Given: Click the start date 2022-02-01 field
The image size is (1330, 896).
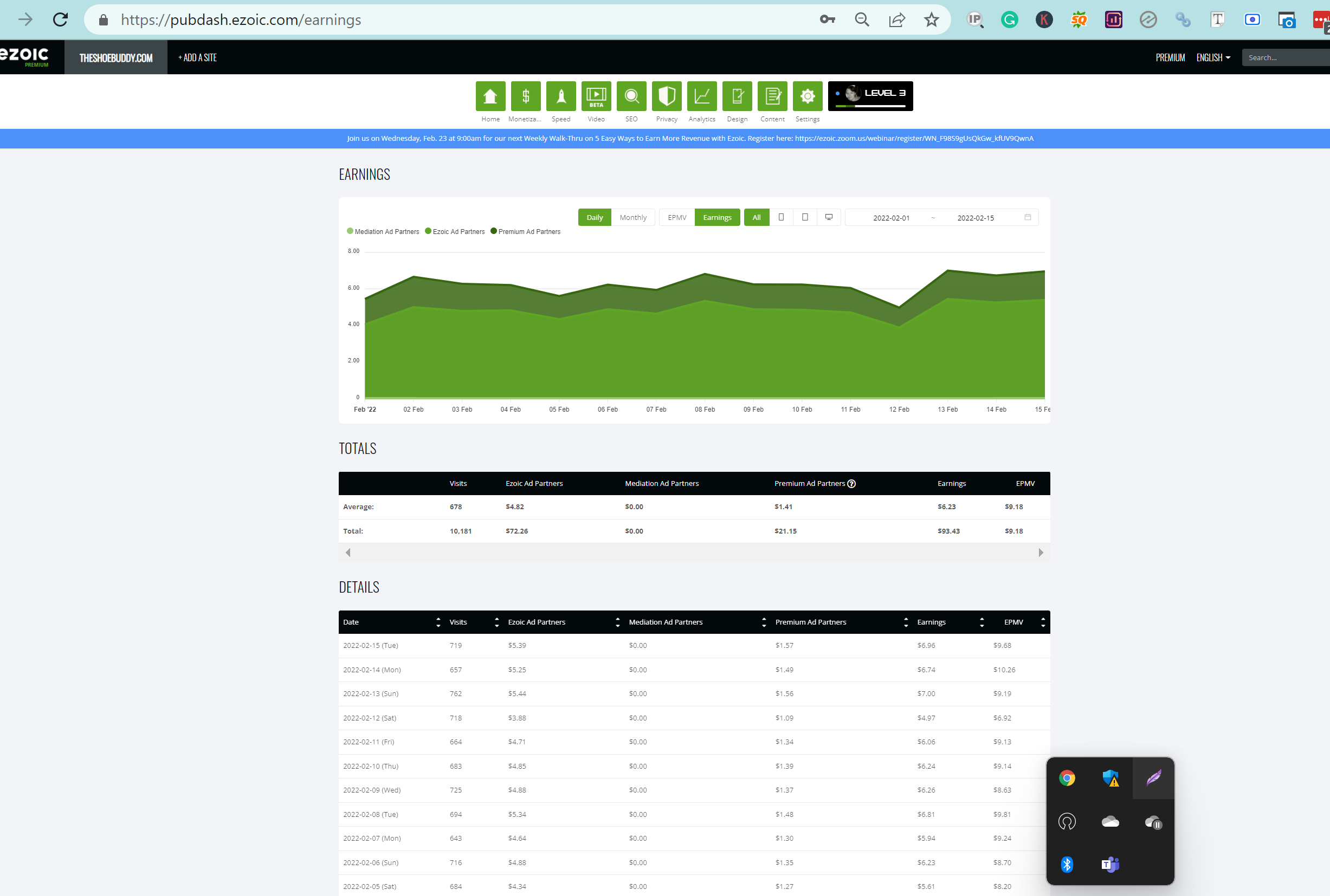Looking at the screenshot, I should (891, 218).
